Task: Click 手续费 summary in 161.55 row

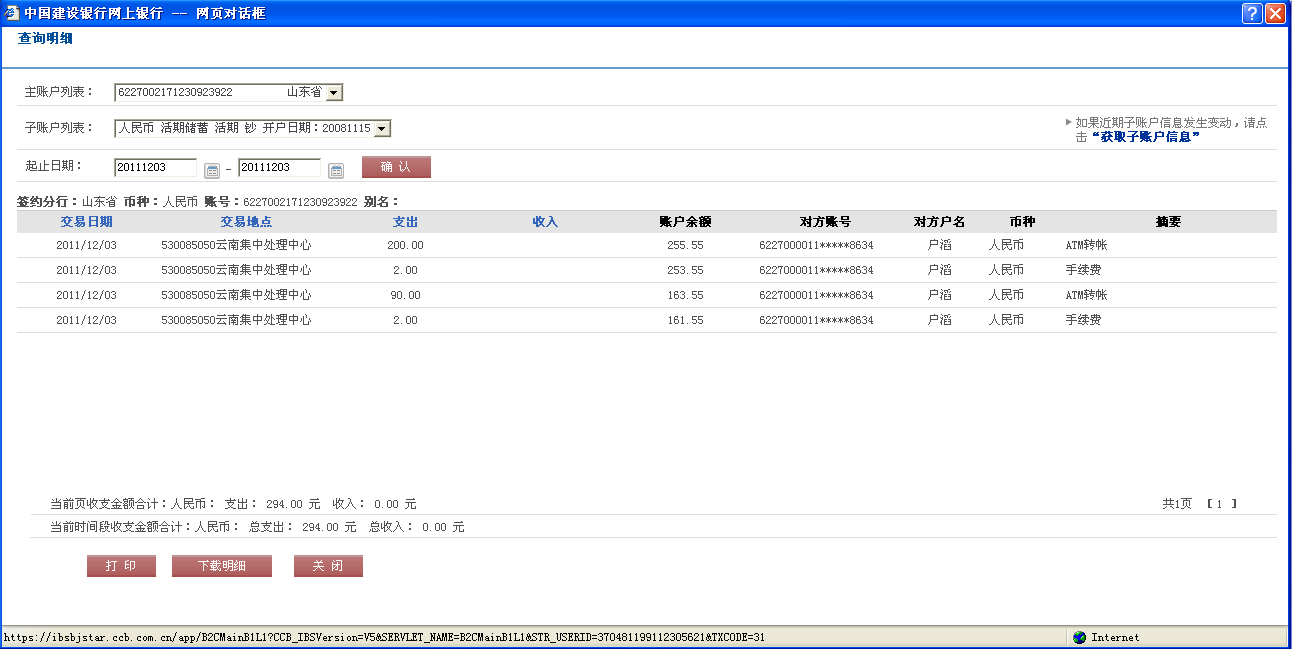Action: (1083, 320)
